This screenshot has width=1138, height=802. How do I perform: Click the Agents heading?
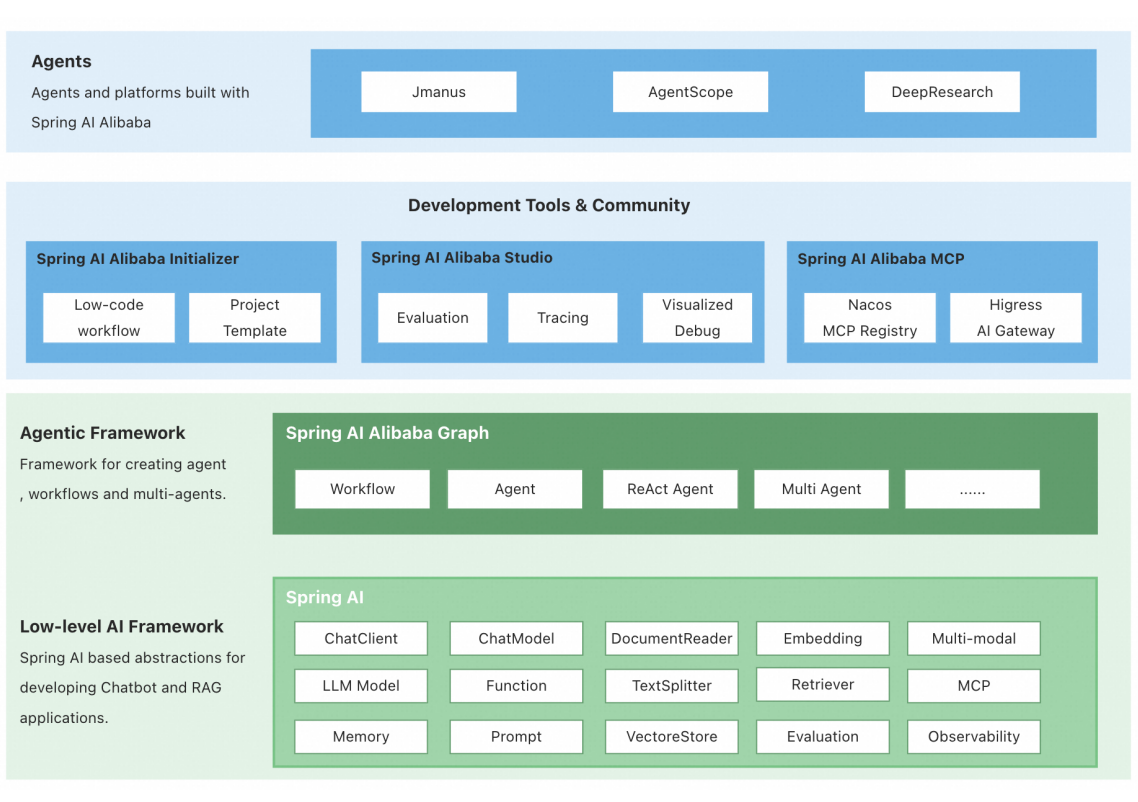click(x=61, y=62)
